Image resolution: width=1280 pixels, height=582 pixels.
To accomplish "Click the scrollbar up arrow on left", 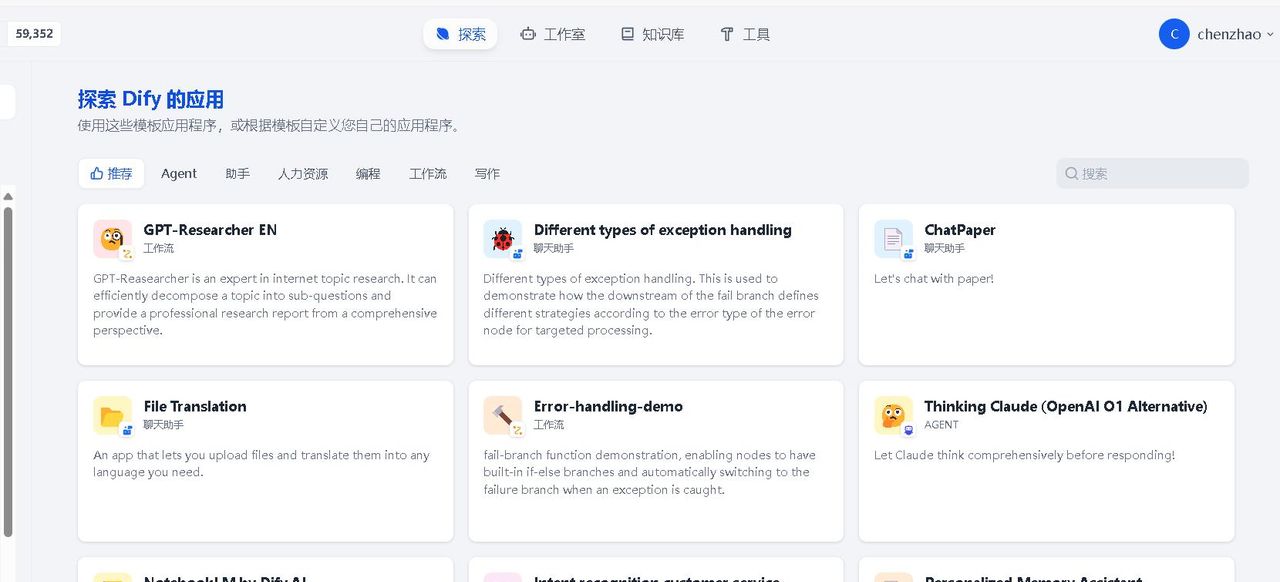I will (8, 196).
